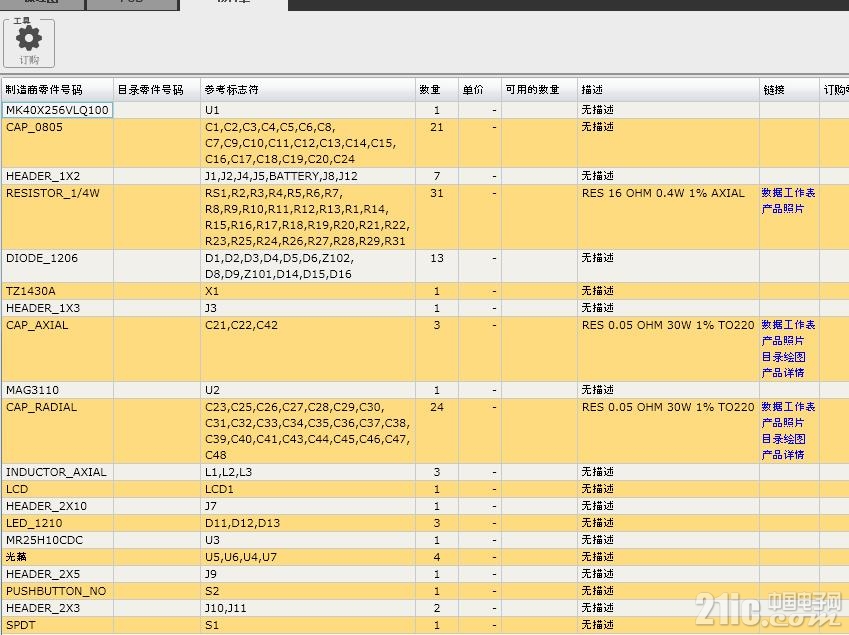Click the 链接 column header
The height and width of the screenshot is (635, 849).
[x=789, y=90]
